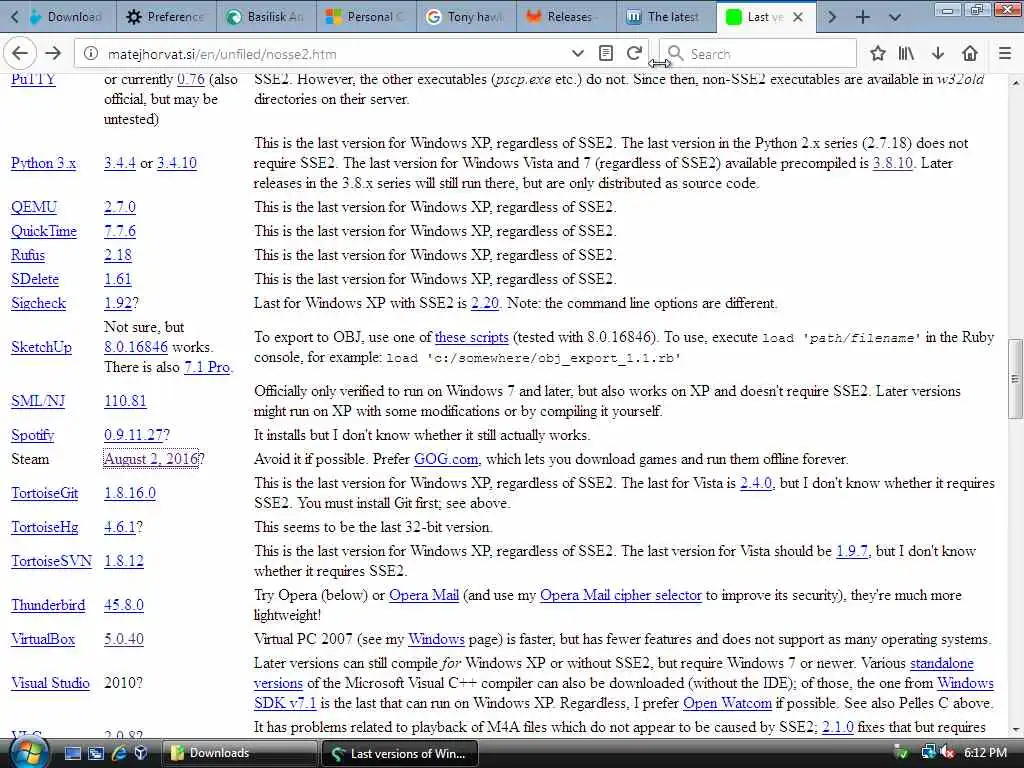Image resolution: width=1024 pixels, height=768 pixels.
Task: Toggle reader view icon
Action: (x=605, y=54)
